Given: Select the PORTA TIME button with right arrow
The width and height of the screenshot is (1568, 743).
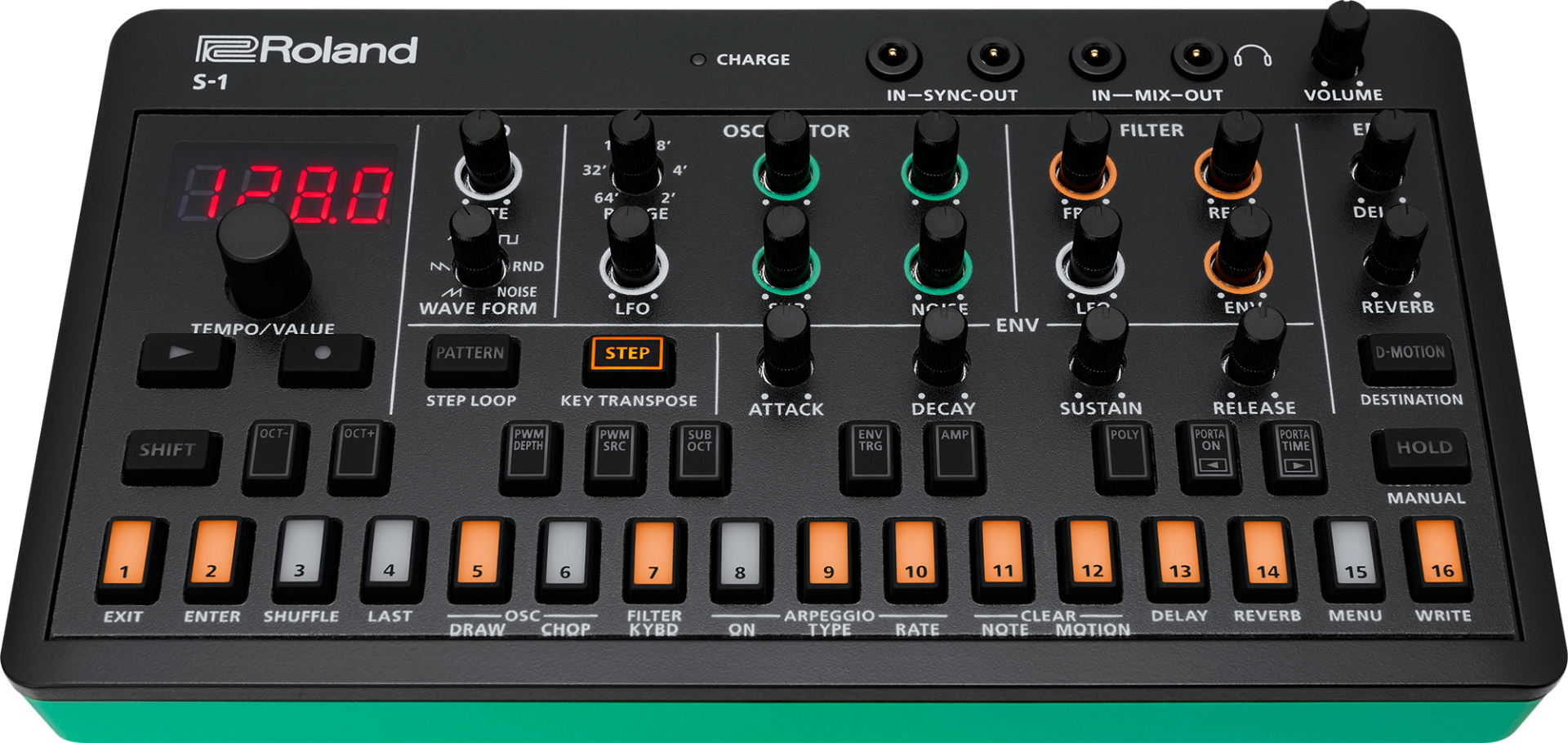Looking at the screenshot, I should [1295, 456].
